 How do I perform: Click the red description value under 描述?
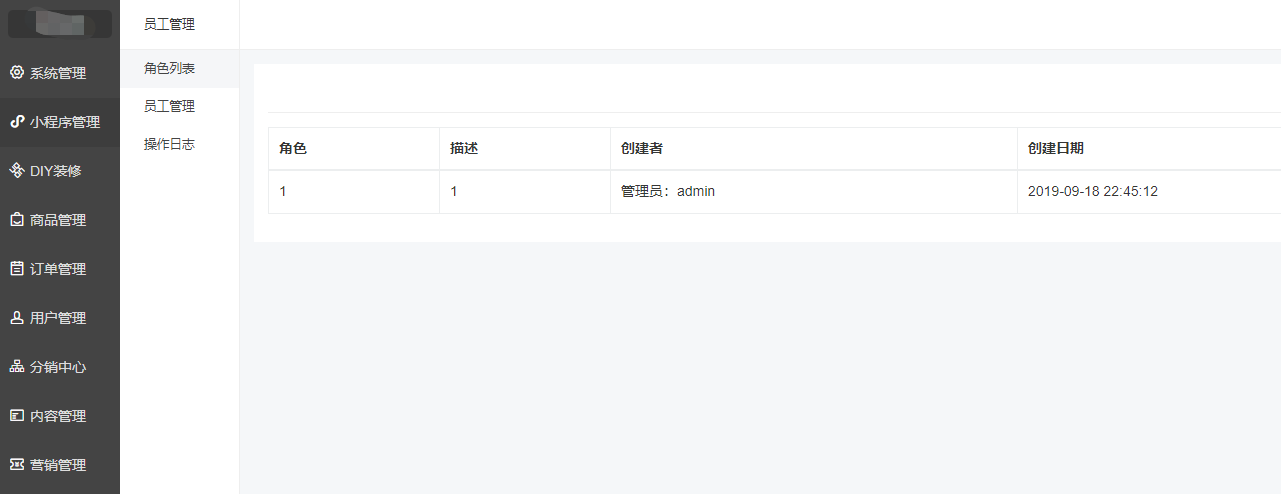coord(454,191)
